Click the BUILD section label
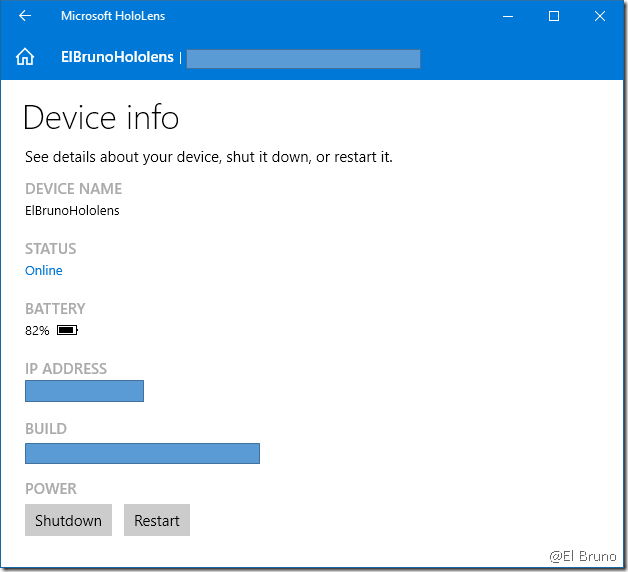The image size is (628, 572). [x=46, y=429]
